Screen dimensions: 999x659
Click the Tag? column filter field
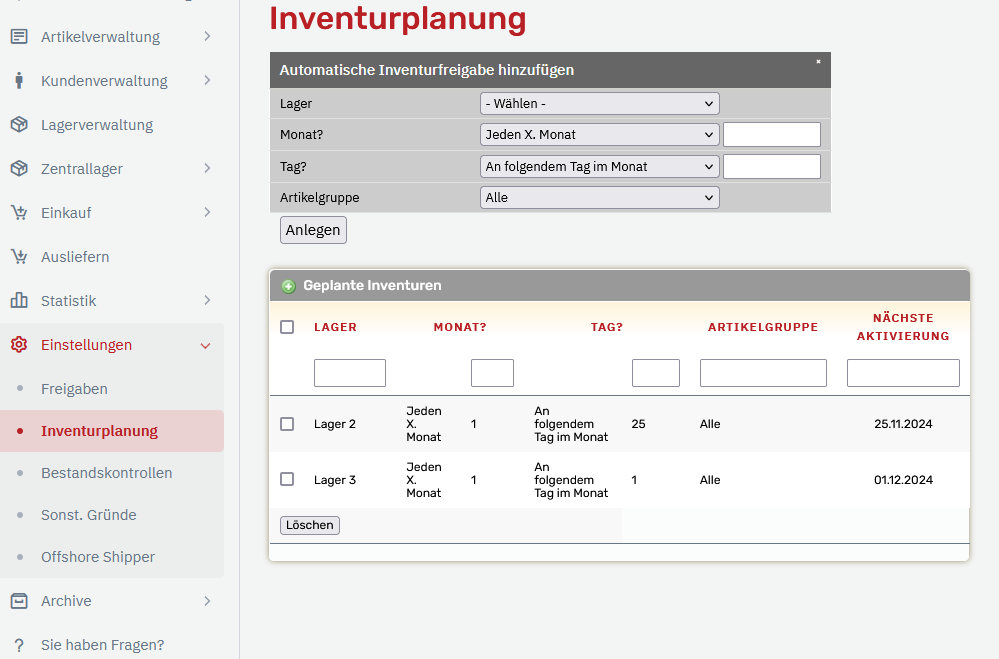(656, 373)
